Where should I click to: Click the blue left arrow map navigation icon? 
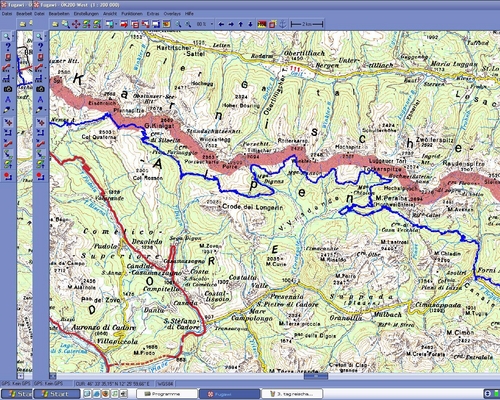coord(221,24)
